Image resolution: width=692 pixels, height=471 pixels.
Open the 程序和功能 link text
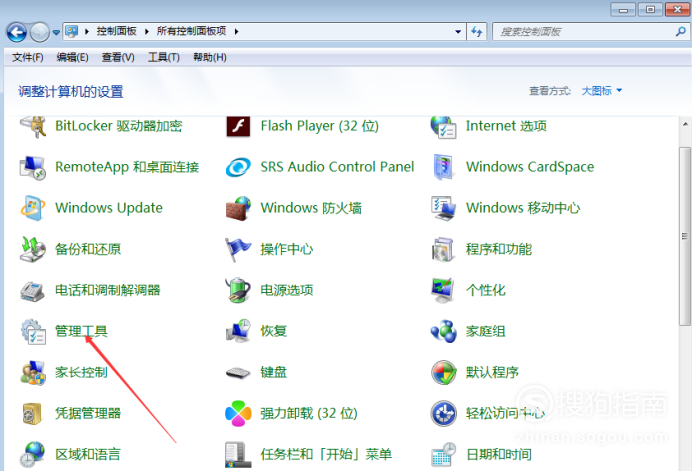(x=499, y=249)
